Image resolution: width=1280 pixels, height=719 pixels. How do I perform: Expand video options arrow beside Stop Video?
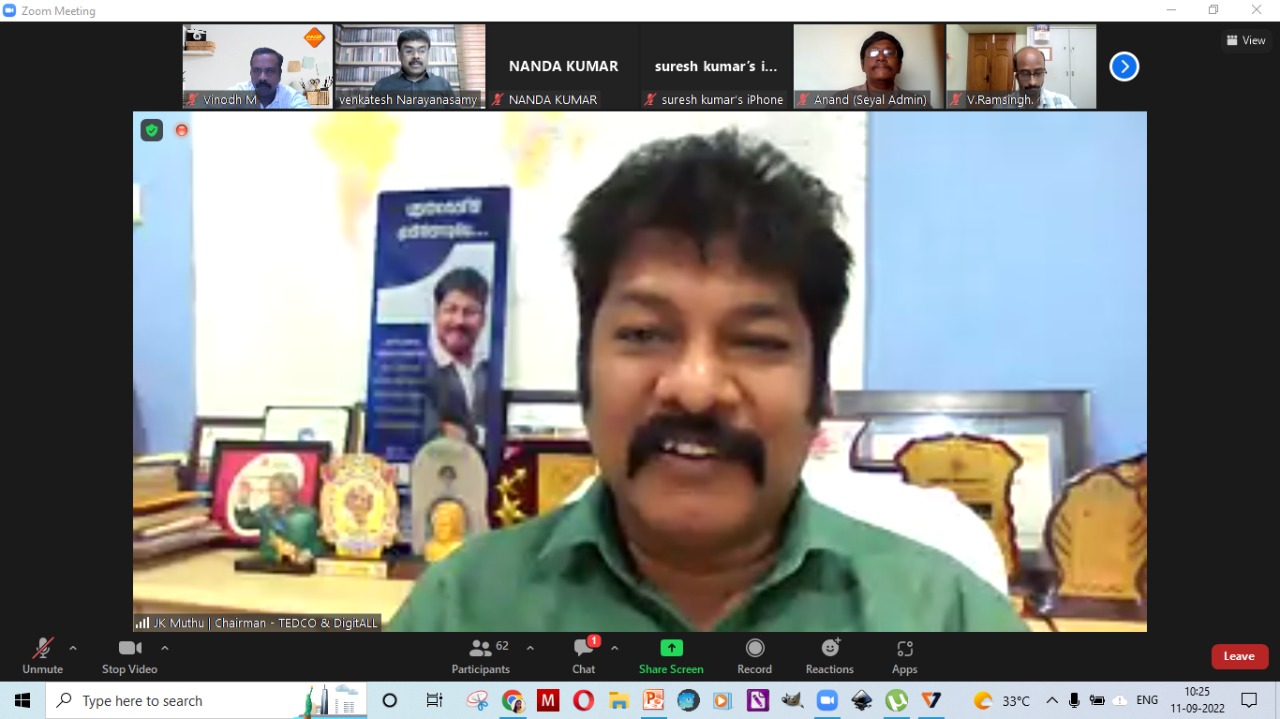(165, 648)
